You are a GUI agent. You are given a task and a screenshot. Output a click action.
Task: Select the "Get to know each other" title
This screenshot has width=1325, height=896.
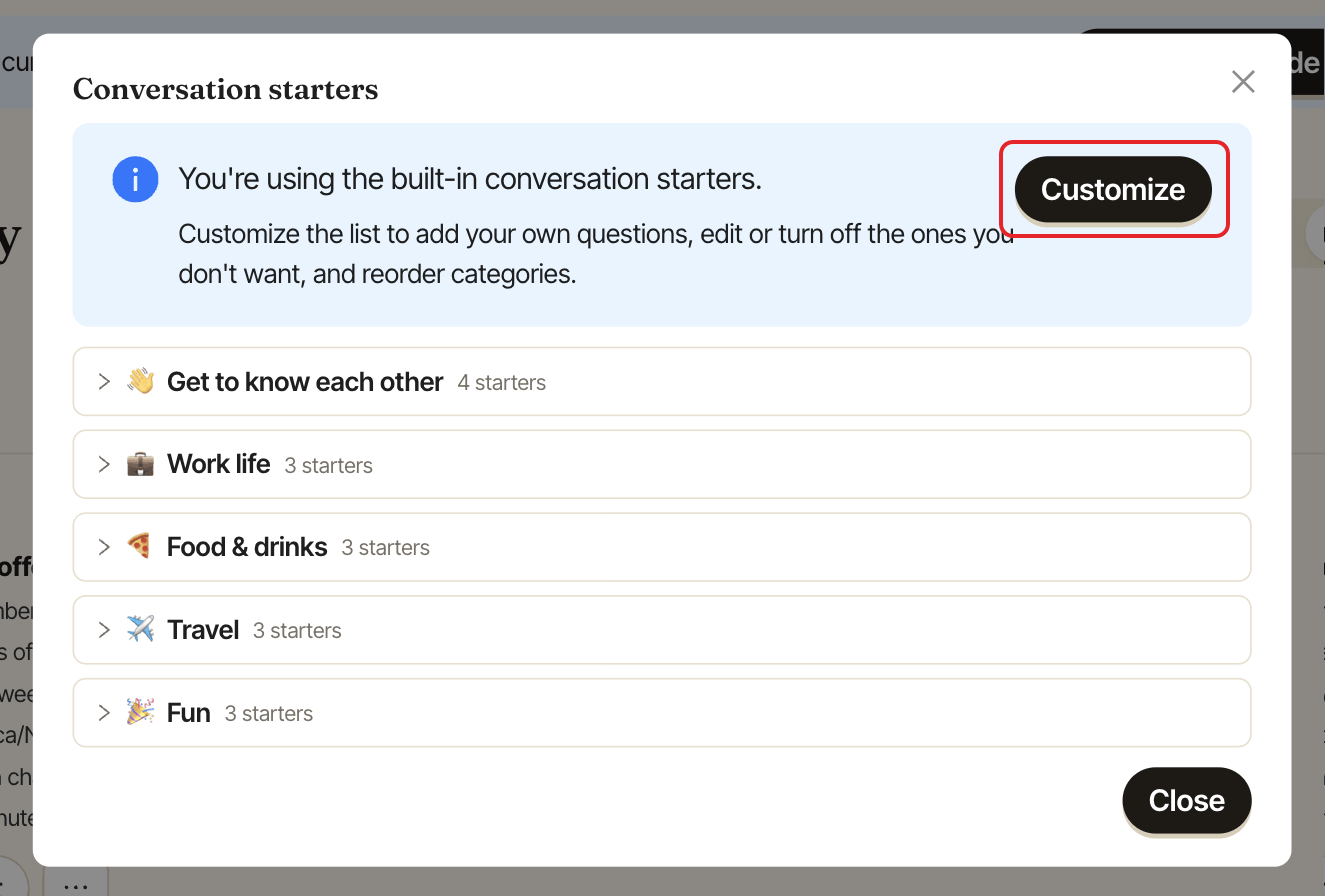tap(305, 382)
